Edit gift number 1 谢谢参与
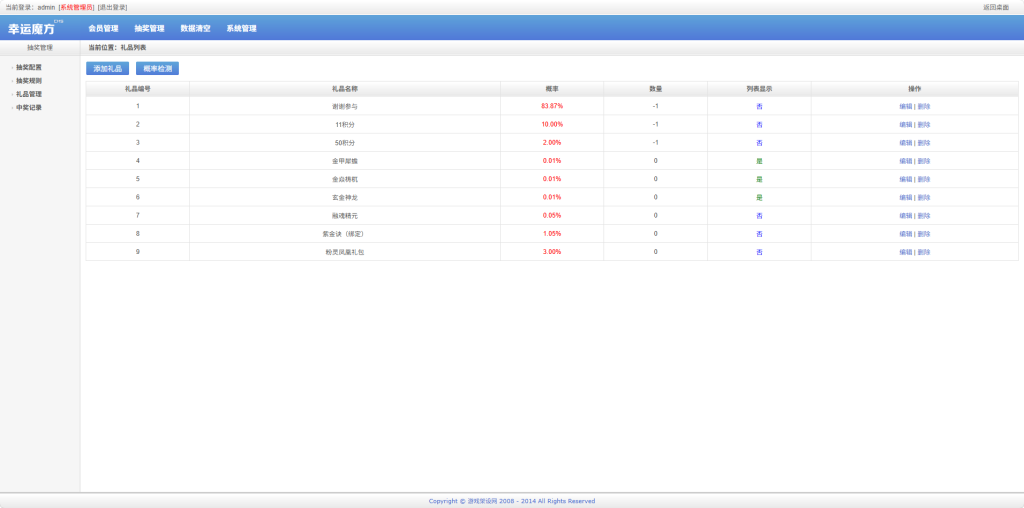This screenshot has width=1024, height=508. click(906, 106)
